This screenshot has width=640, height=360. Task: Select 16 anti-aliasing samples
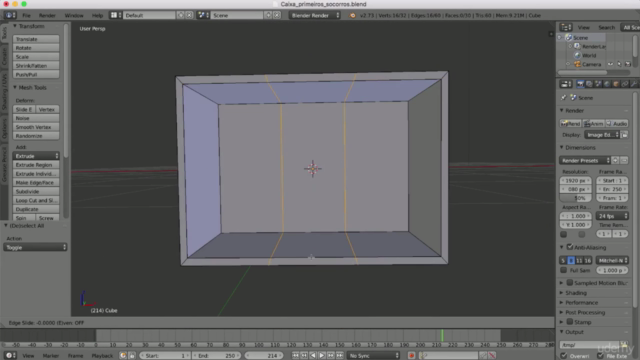coord(588,260)
